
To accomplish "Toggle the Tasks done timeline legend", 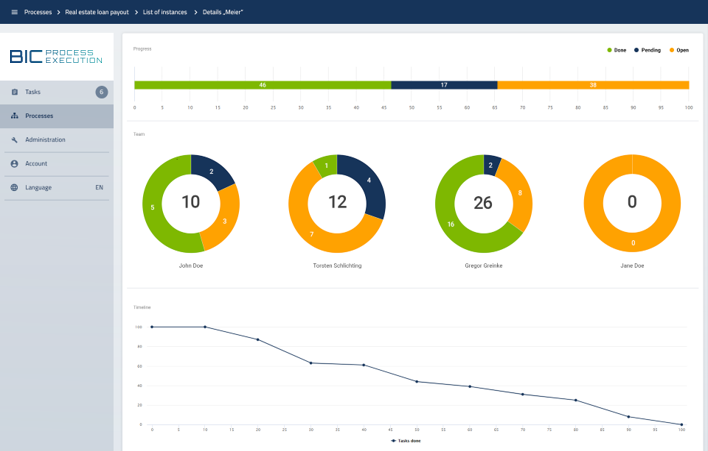I will (x=405, y=441).
